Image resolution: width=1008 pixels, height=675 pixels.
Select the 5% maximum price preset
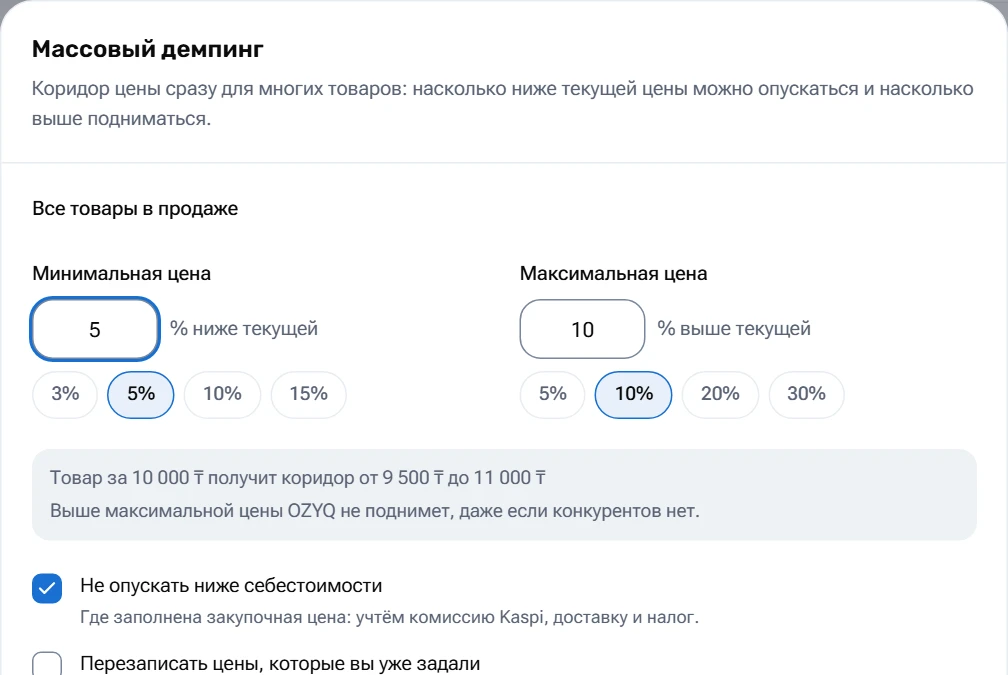[x=553, y=394]
